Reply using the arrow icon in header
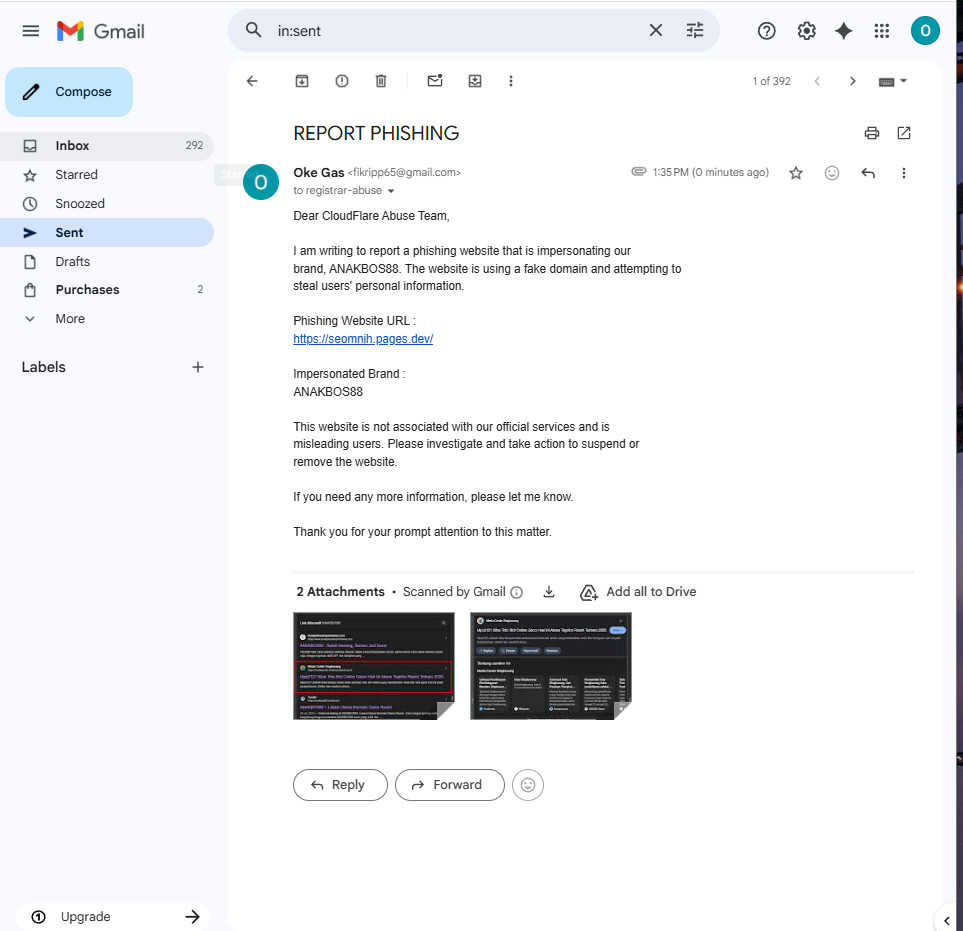This screenshot has width=963, height=931. pyautogui.click(x=868, y=173)
